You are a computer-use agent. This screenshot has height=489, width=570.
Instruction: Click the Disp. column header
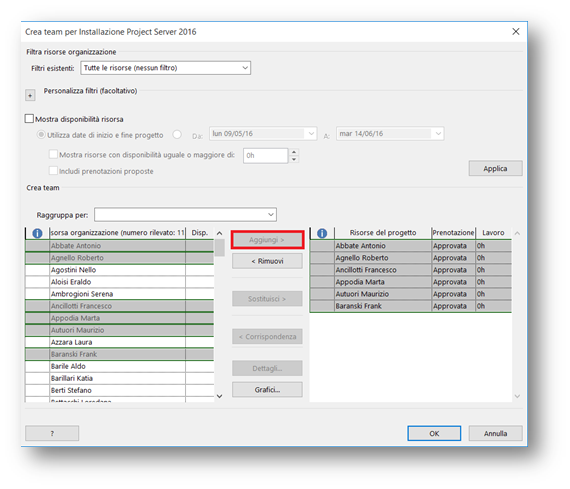200,233
